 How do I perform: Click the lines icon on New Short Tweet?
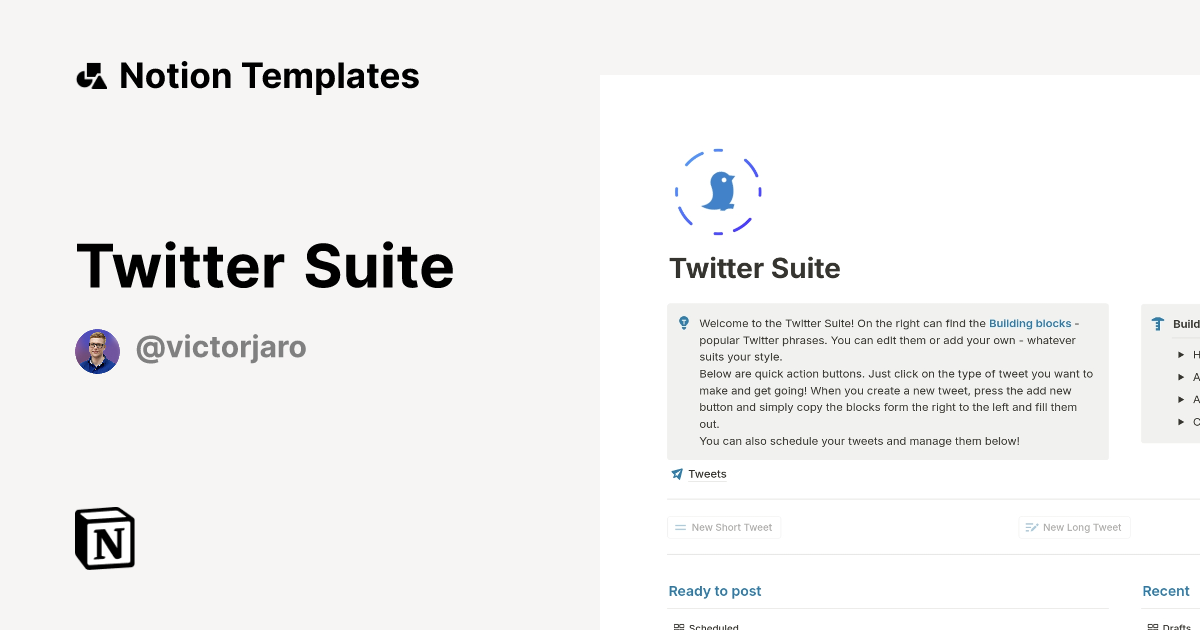(681, 527)
